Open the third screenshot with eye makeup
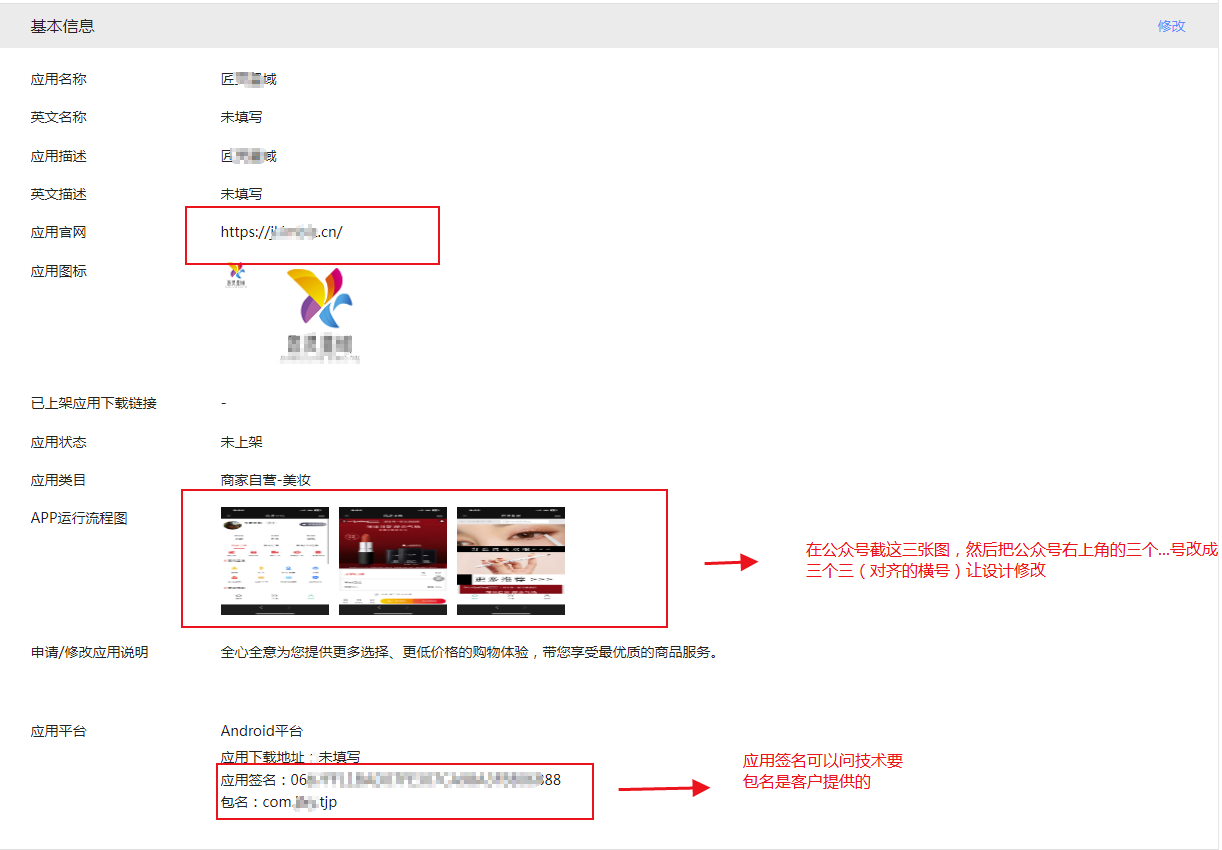 [511, 560]
